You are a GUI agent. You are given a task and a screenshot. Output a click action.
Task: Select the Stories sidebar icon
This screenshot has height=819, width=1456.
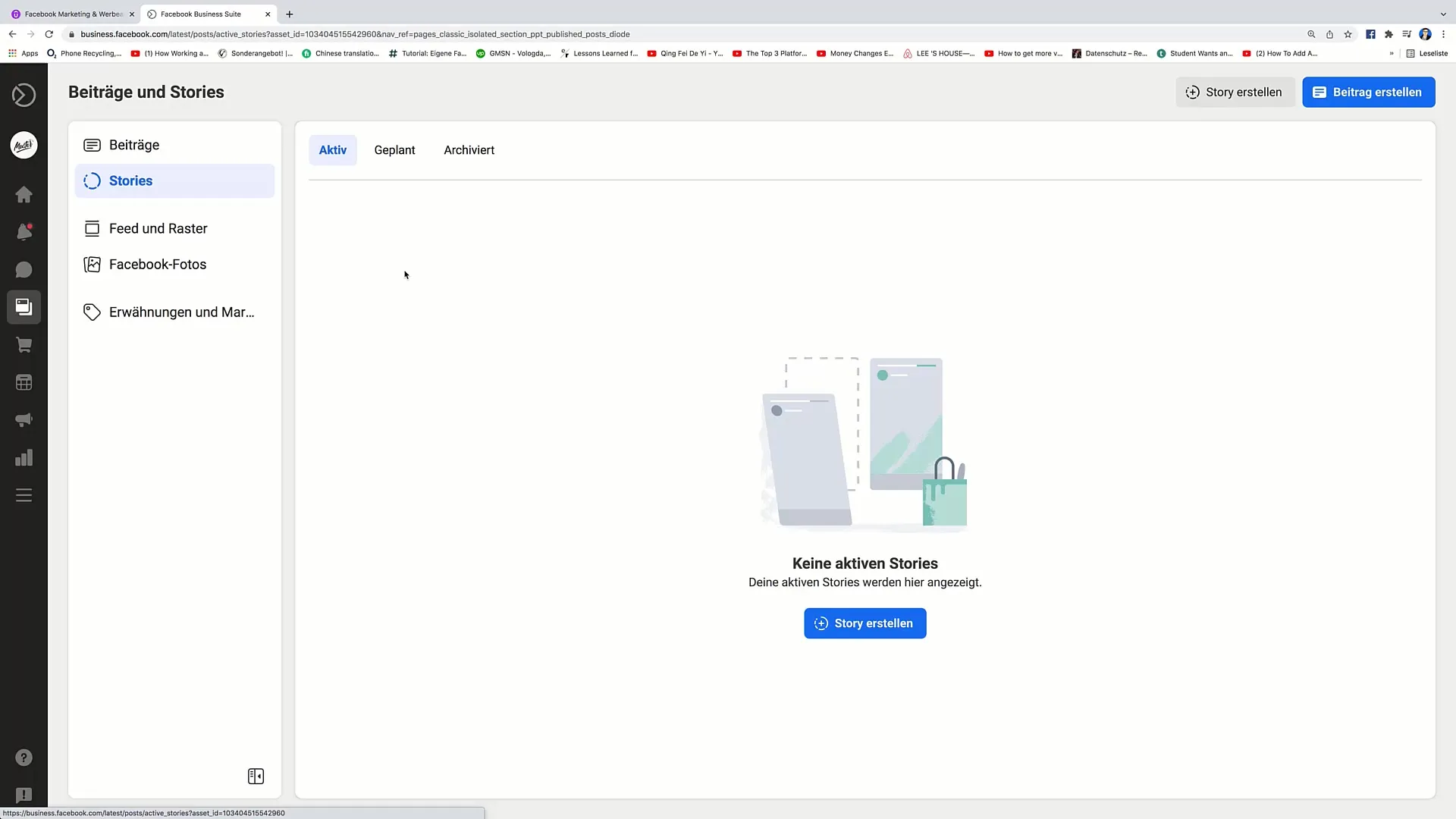click(x=92, y=181)
